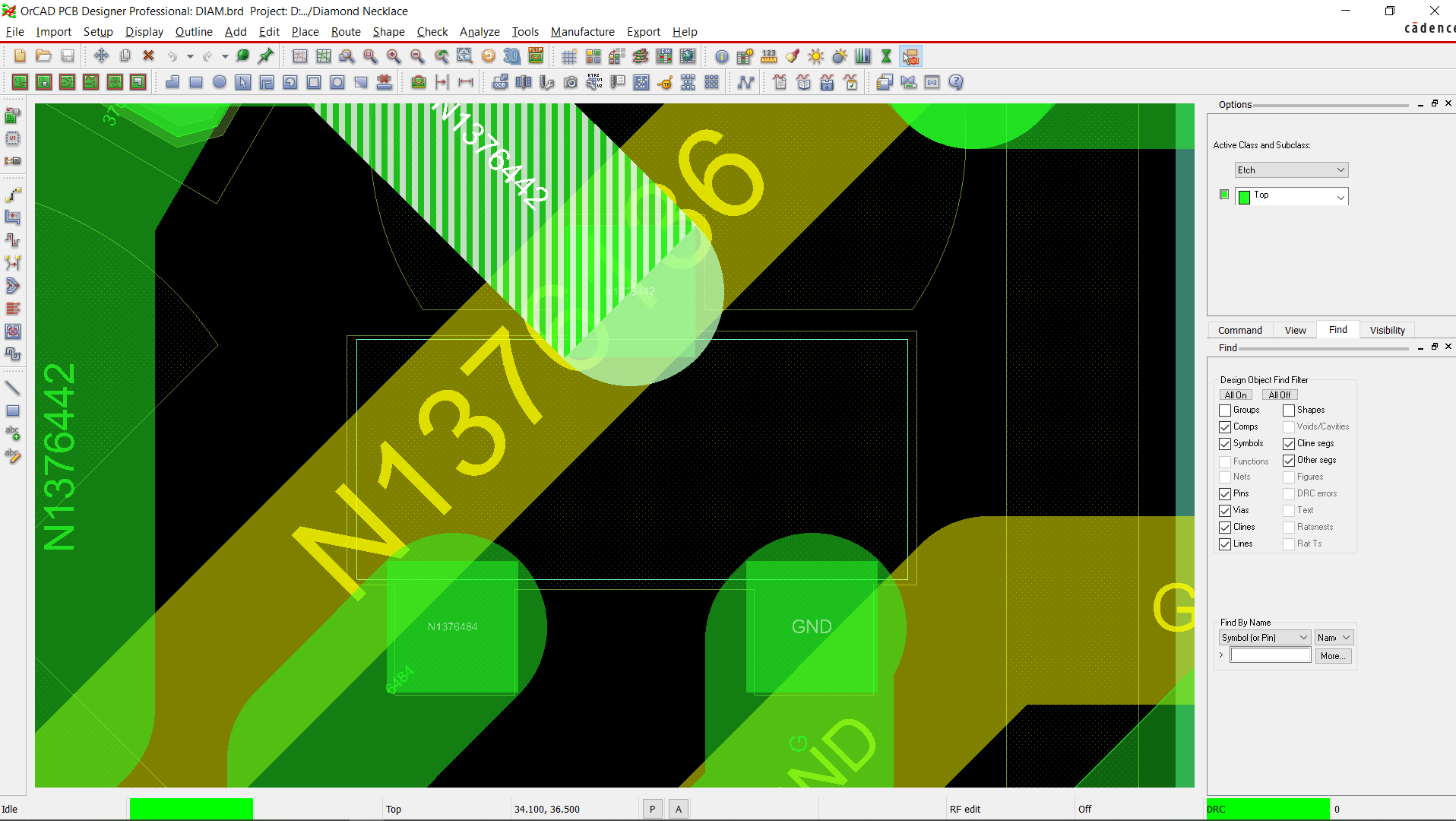The width and height of the screenshot is (1456, 821).
Task: Click the green DRC status indicator
Action: (1268, 809)
